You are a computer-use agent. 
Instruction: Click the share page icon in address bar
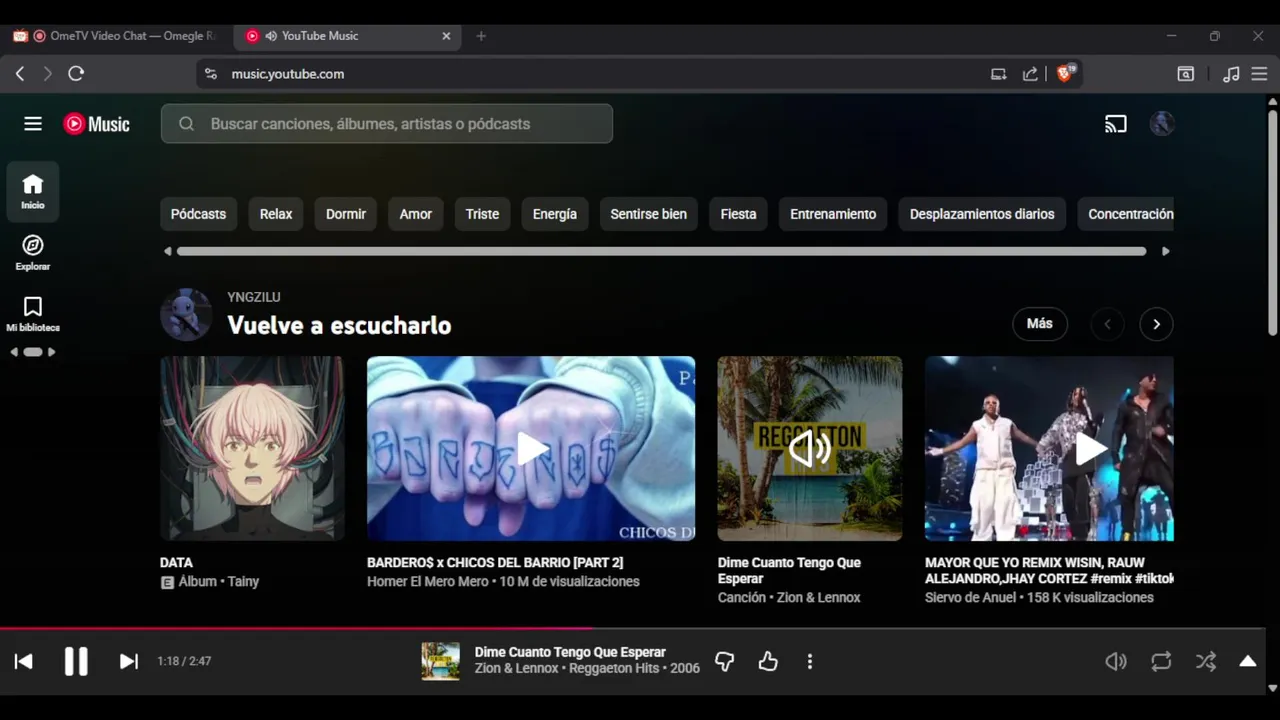tap(1030, 74)
